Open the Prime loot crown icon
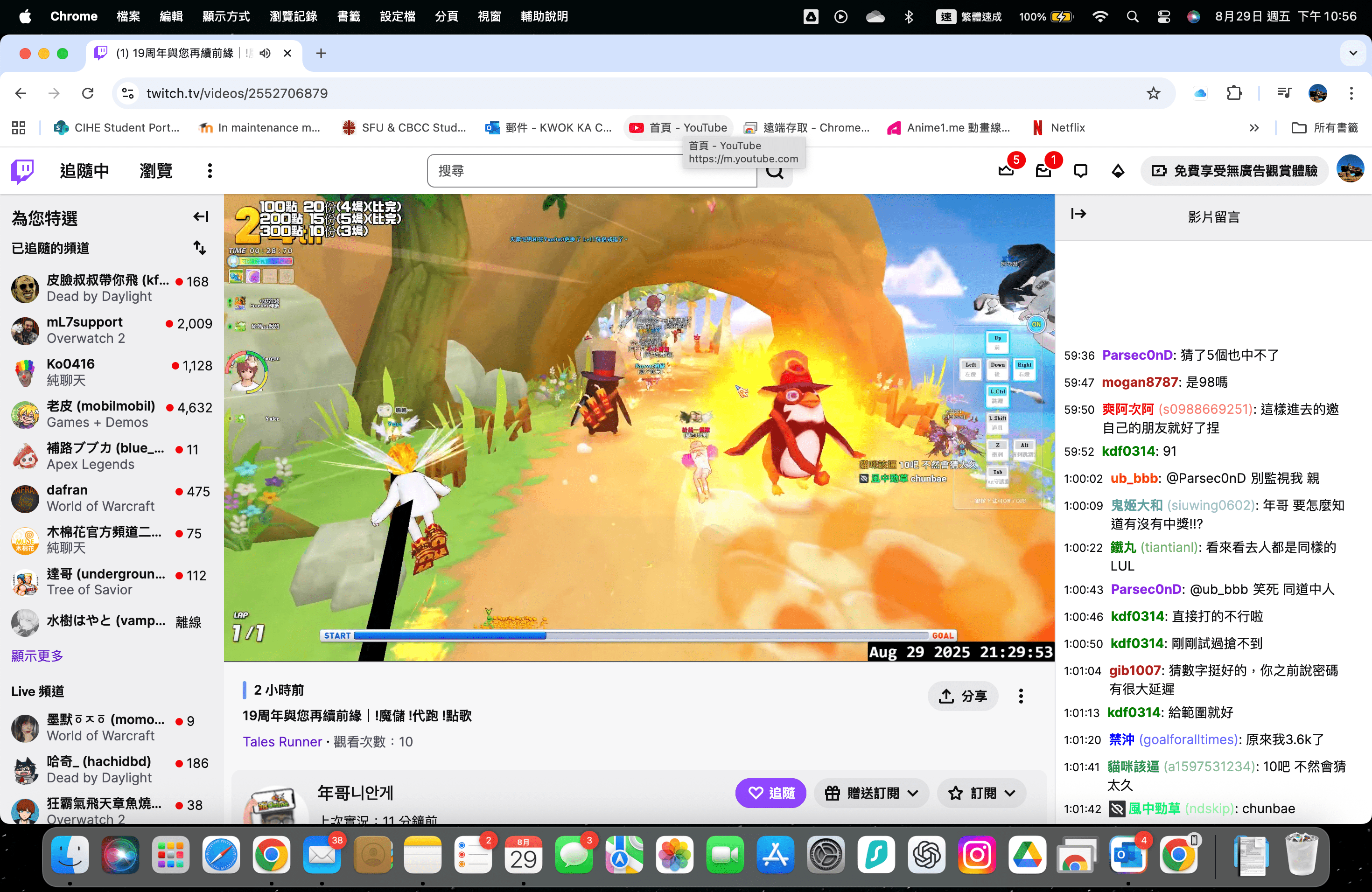This screenshot has height=892, width=1372. [x=1006, y=171]
